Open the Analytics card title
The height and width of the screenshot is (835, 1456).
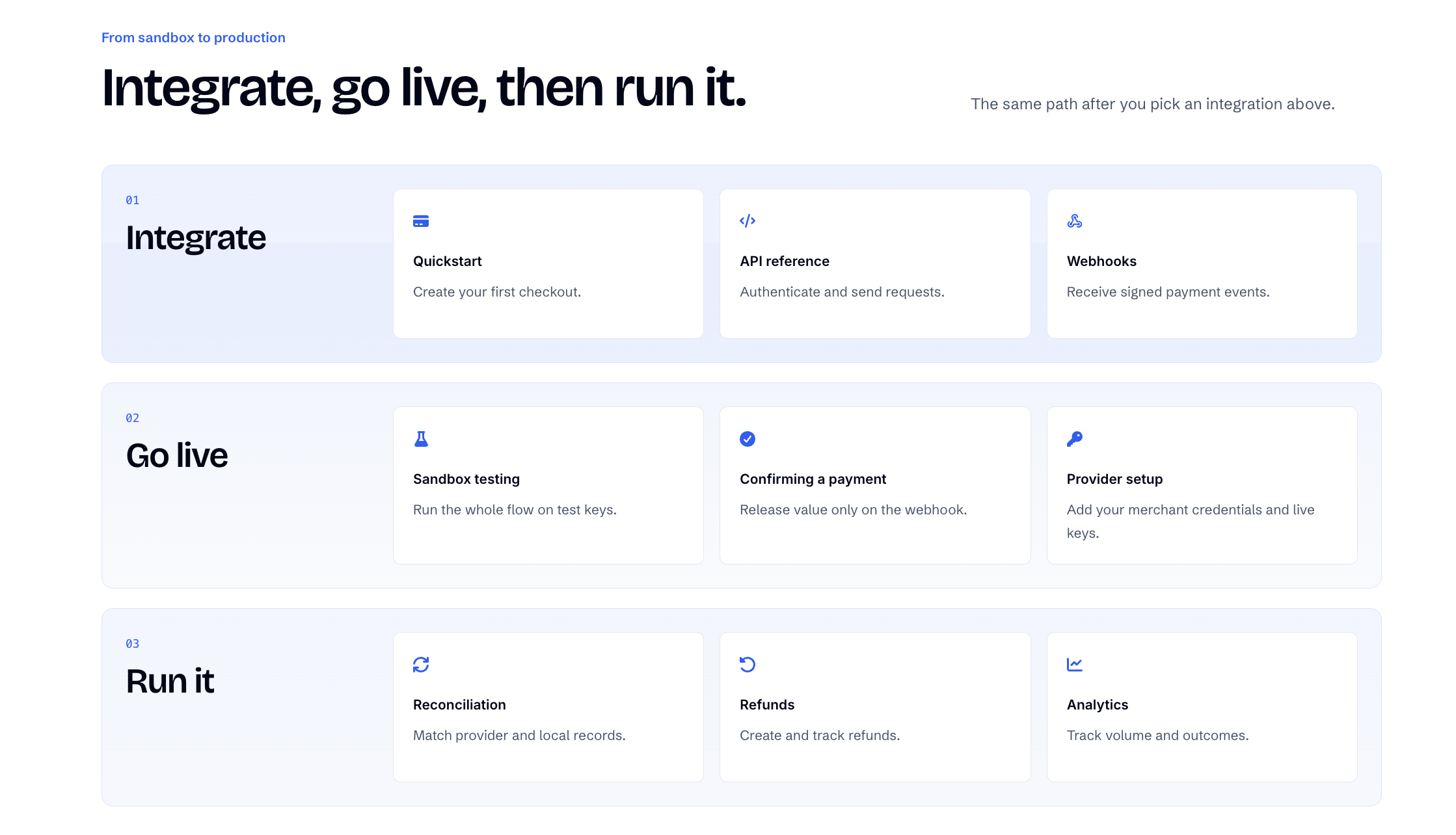(1098, 705)
